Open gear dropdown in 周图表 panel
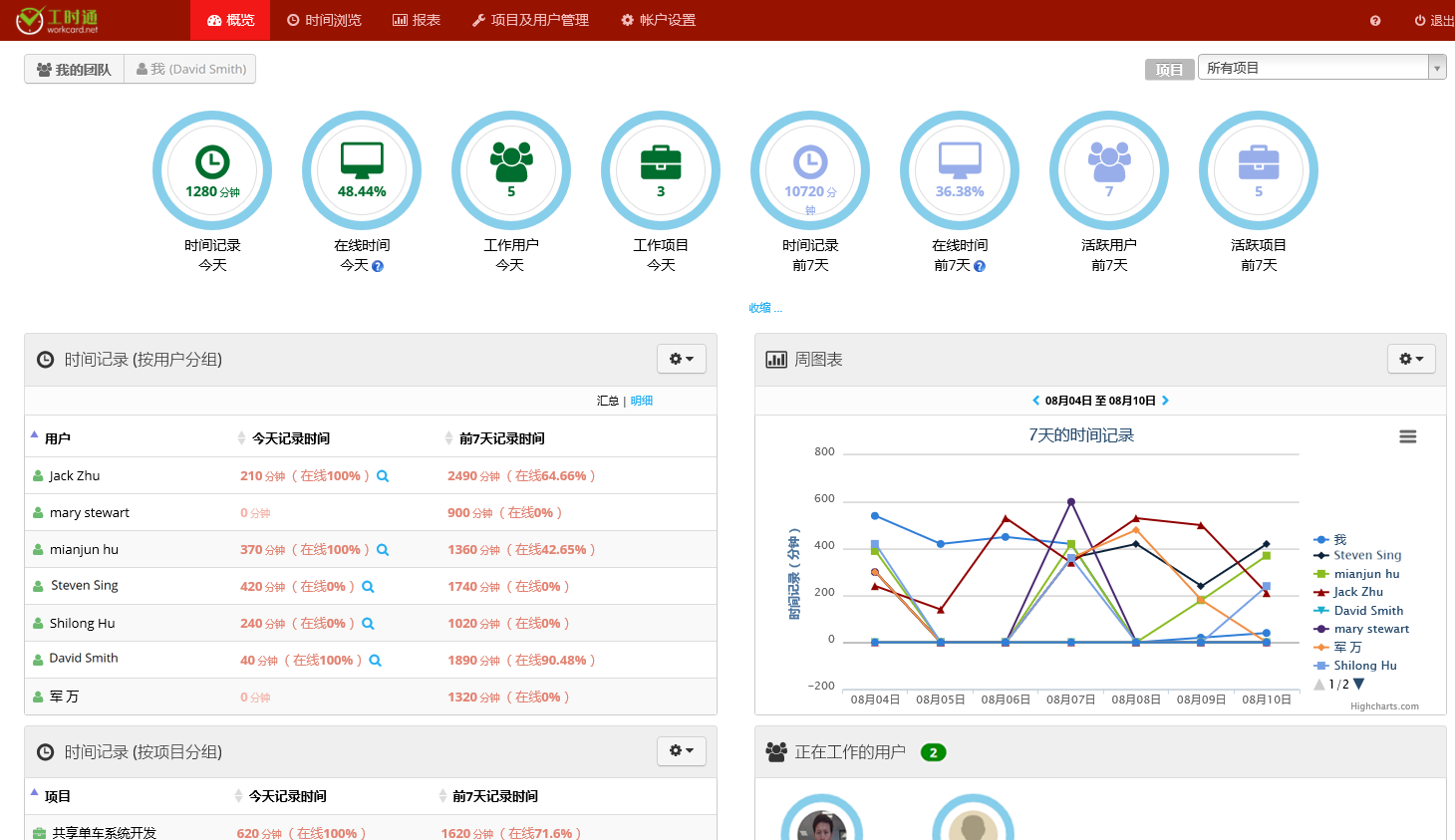This screenshot has height=840, width=1455. point(1410,359)
